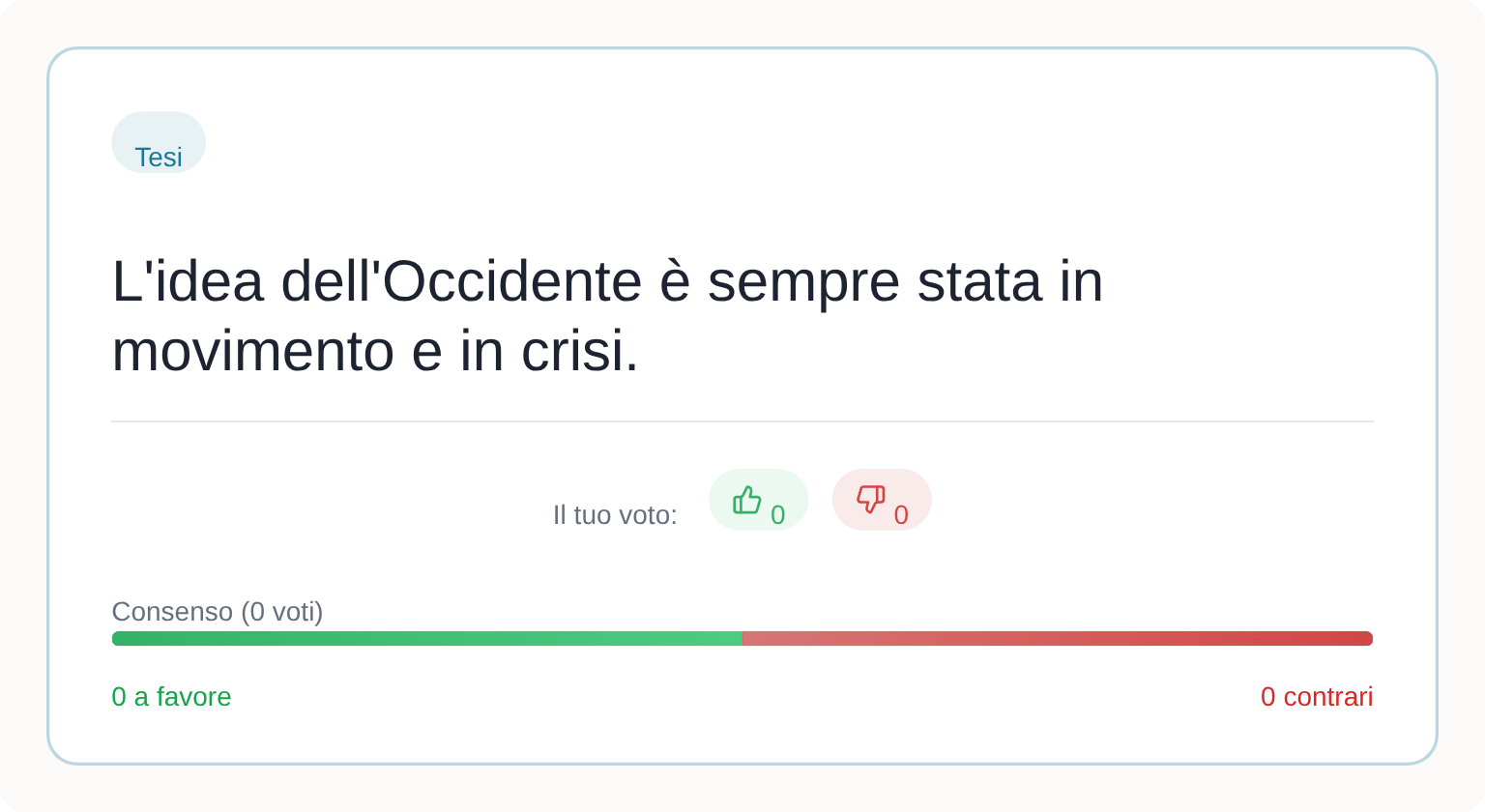Viewport: 1485px width, 812px height.
Task: Click the "Consenso (0 voti)" label
Action: point(218,612)
